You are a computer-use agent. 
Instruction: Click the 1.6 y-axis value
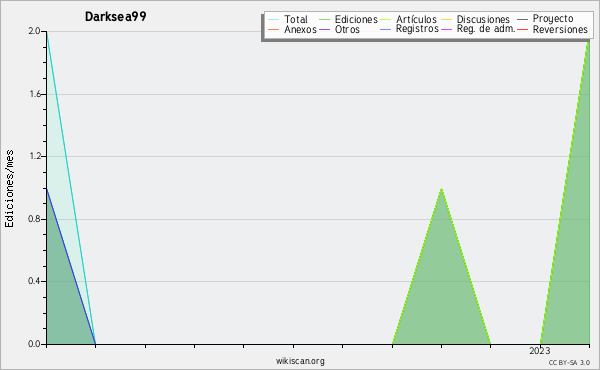pos(34,94)
